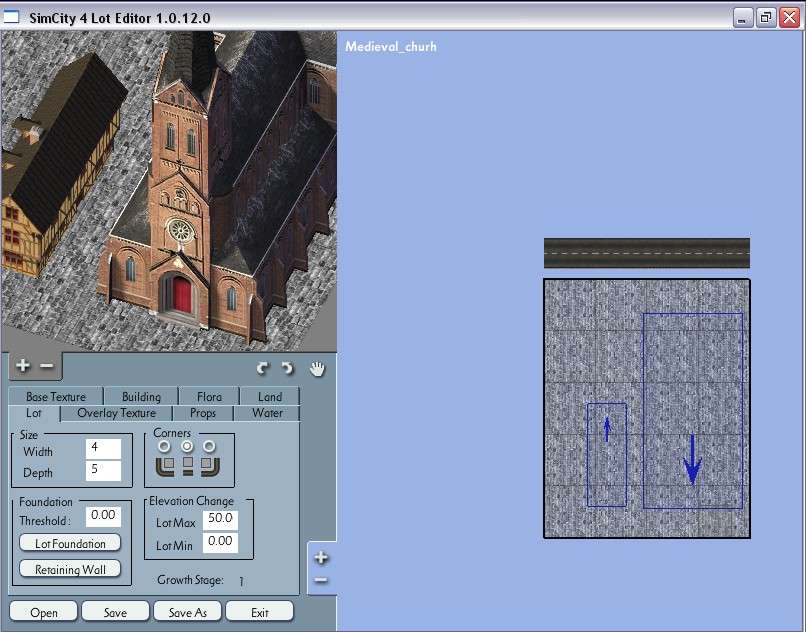Image resolution: width=806 pixels, height=632 pixels.
Task: Open the Overlay Texture tab
Action: coord(117,413)
